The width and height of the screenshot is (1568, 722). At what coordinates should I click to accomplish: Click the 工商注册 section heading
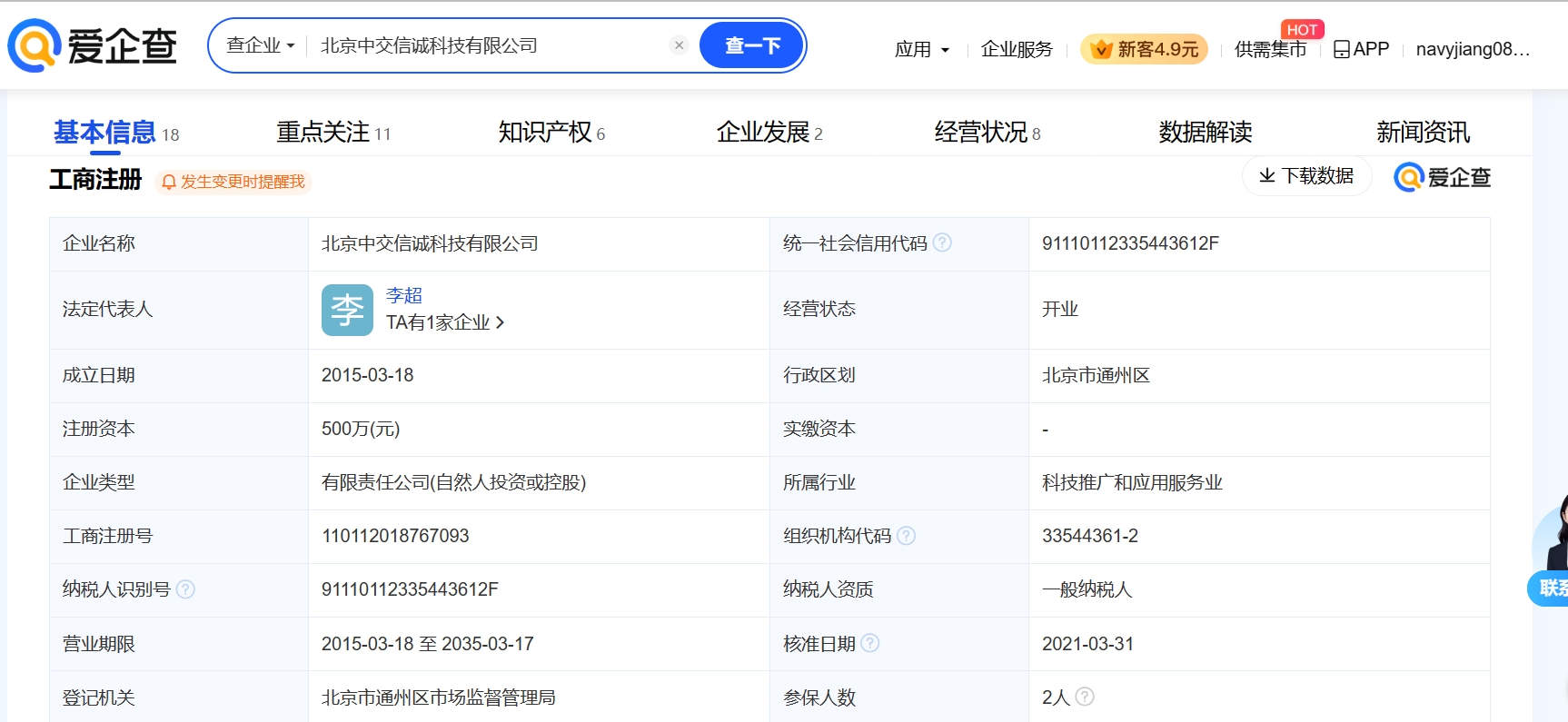[95, 180]
